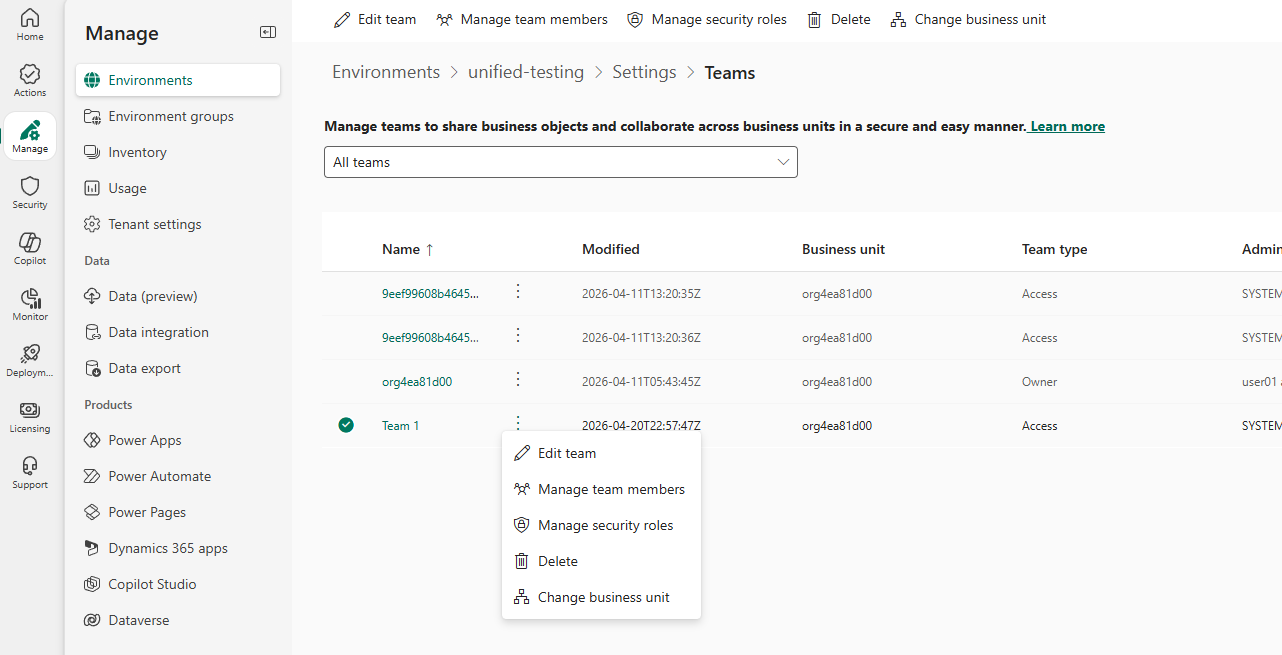This screenshot has height=655, width=1282.
Task: Open Deployment in the left rail
Action: pyautogui.click(x=30, y=361)
